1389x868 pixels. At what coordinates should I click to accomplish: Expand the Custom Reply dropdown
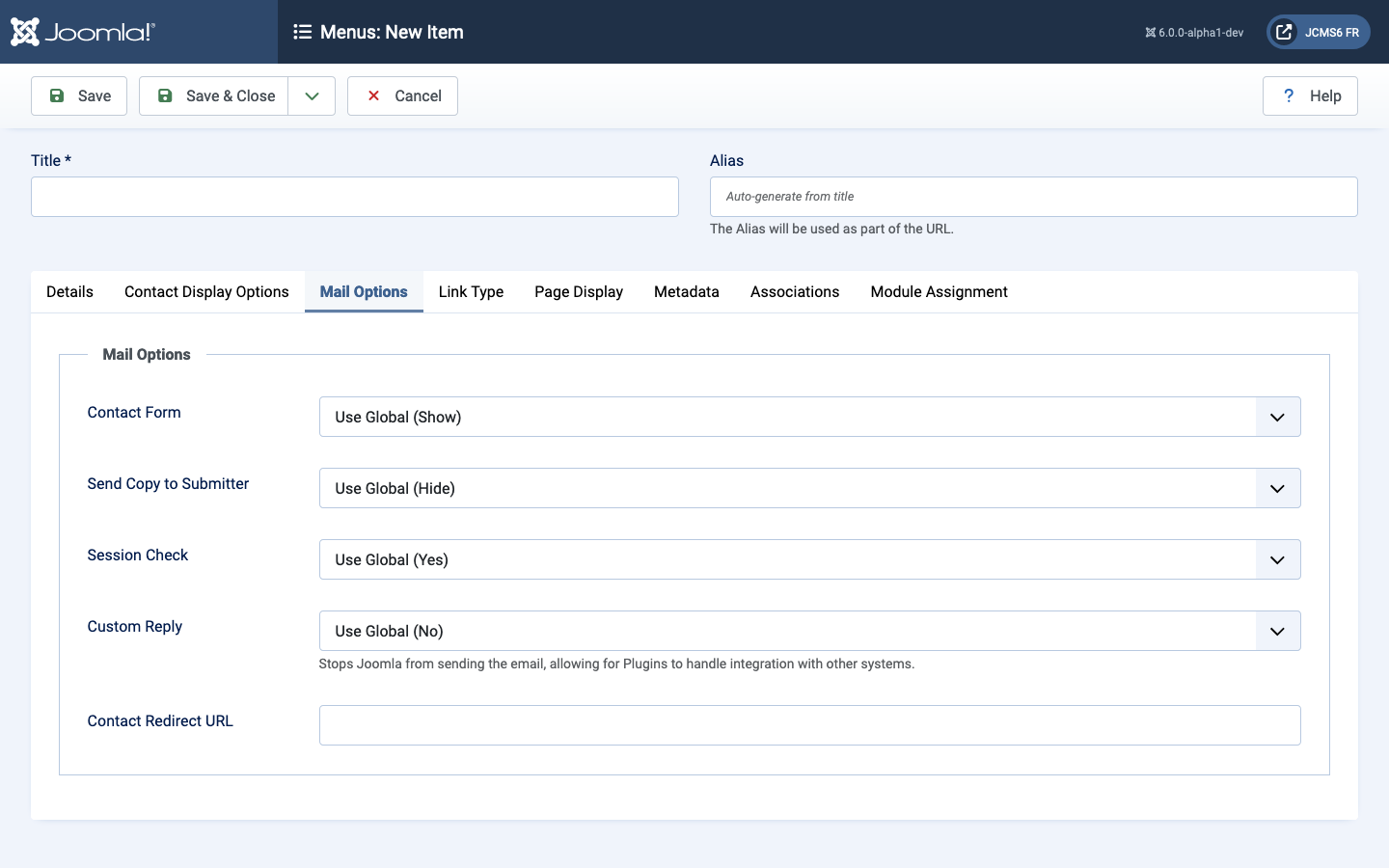809,631
